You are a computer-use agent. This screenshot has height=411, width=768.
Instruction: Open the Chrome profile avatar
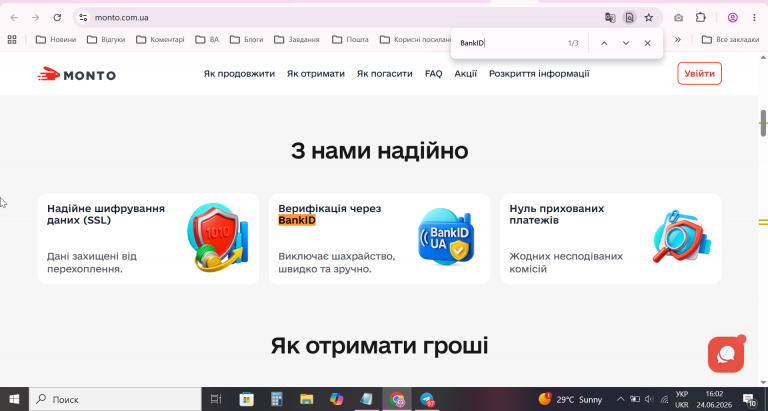coord(732,18)
